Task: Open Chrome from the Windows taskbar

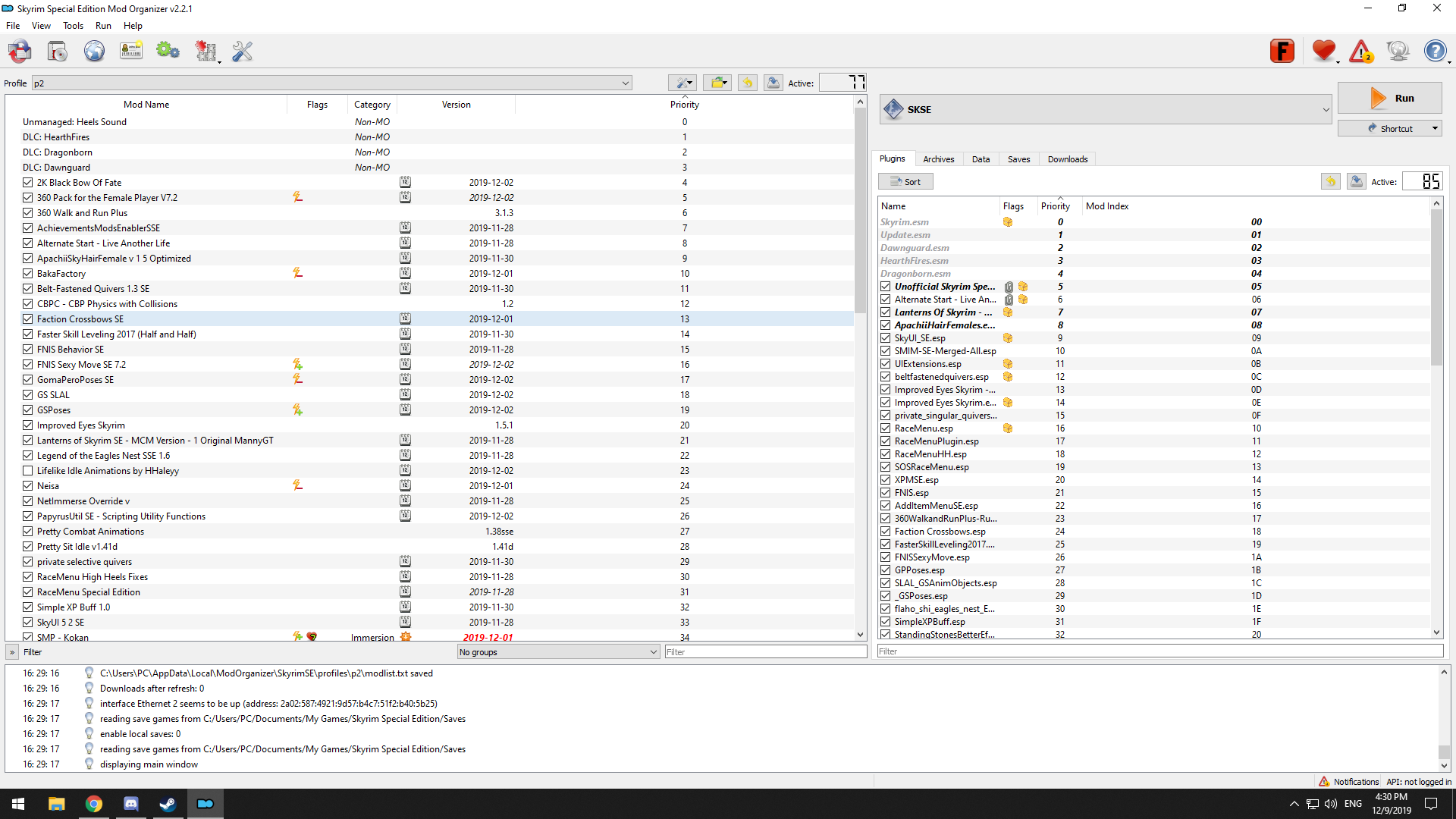Action: pos(93,804)
